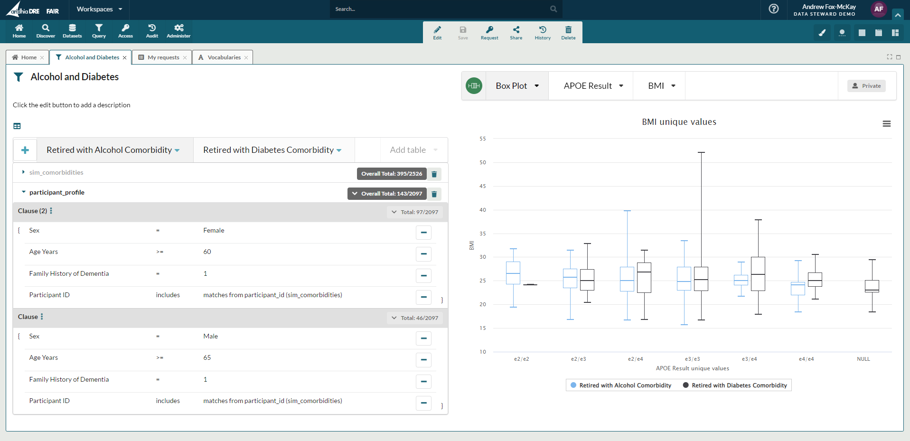Go to Home in the main toolbar
The height and width of the screenshot is (441, 910).
coord(19,31)
